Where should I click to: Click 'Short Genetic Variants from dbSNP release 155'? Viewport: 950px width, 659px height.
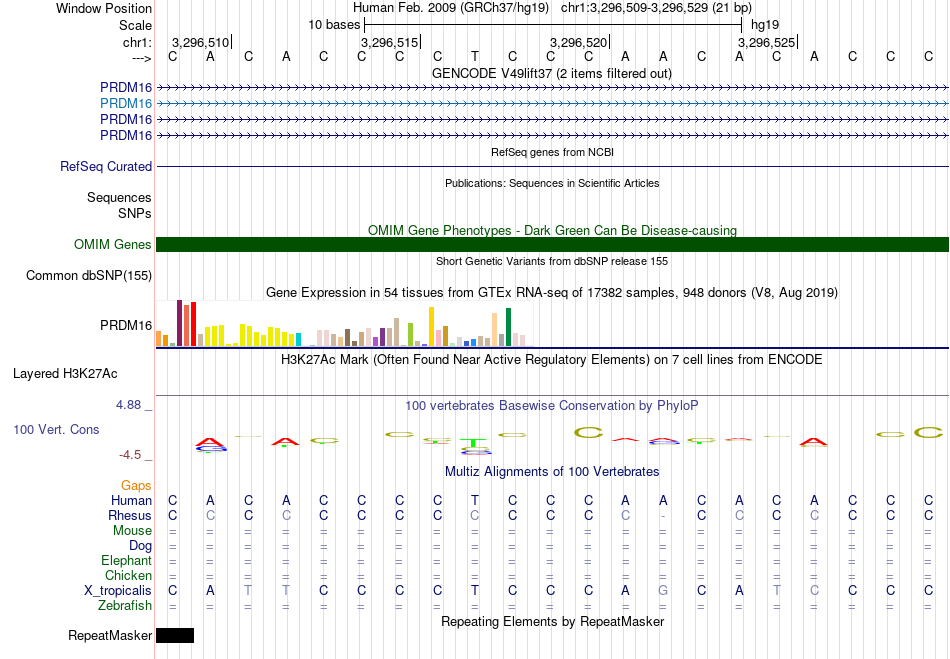(552, 261)
